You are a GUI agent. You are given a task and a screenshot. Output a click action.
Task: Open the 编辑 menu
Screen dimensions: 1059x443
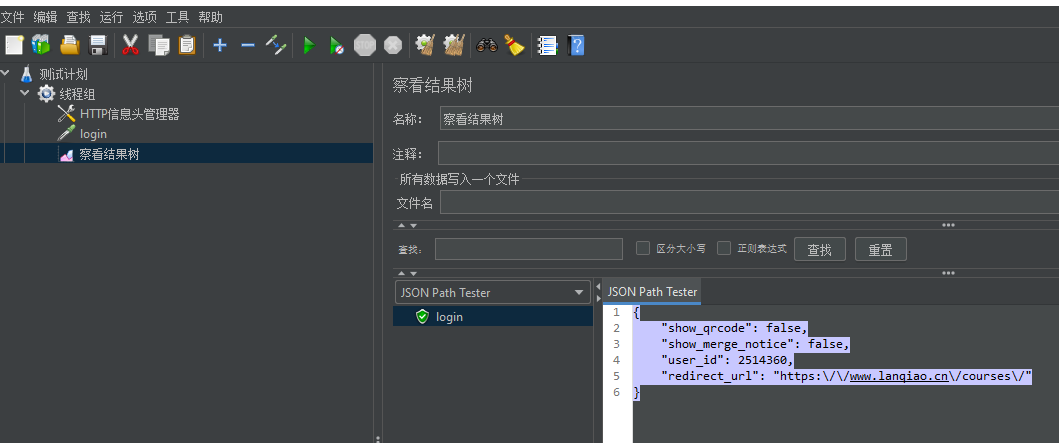[45, 17]
